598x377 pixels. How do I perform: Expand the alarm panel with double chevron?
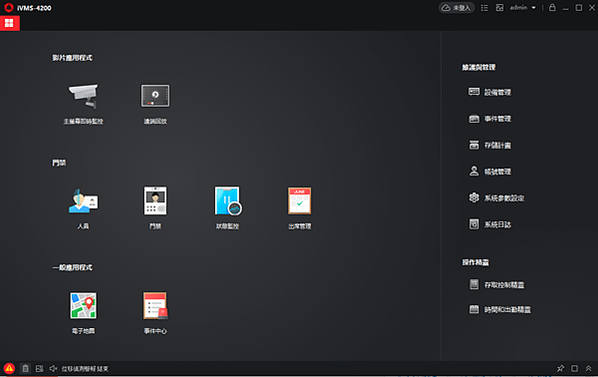coord(588,369)
